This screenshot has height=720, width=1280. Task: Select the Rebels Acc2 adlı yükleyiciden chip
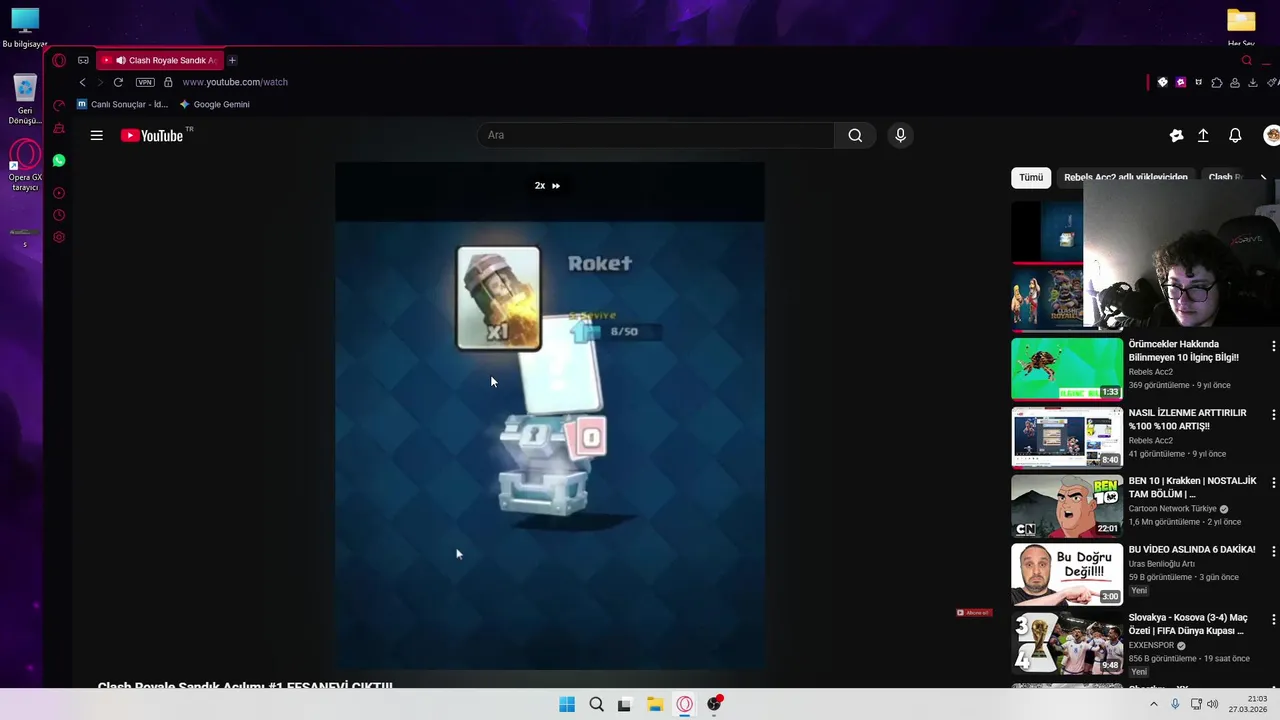[x=1126, y=177]
